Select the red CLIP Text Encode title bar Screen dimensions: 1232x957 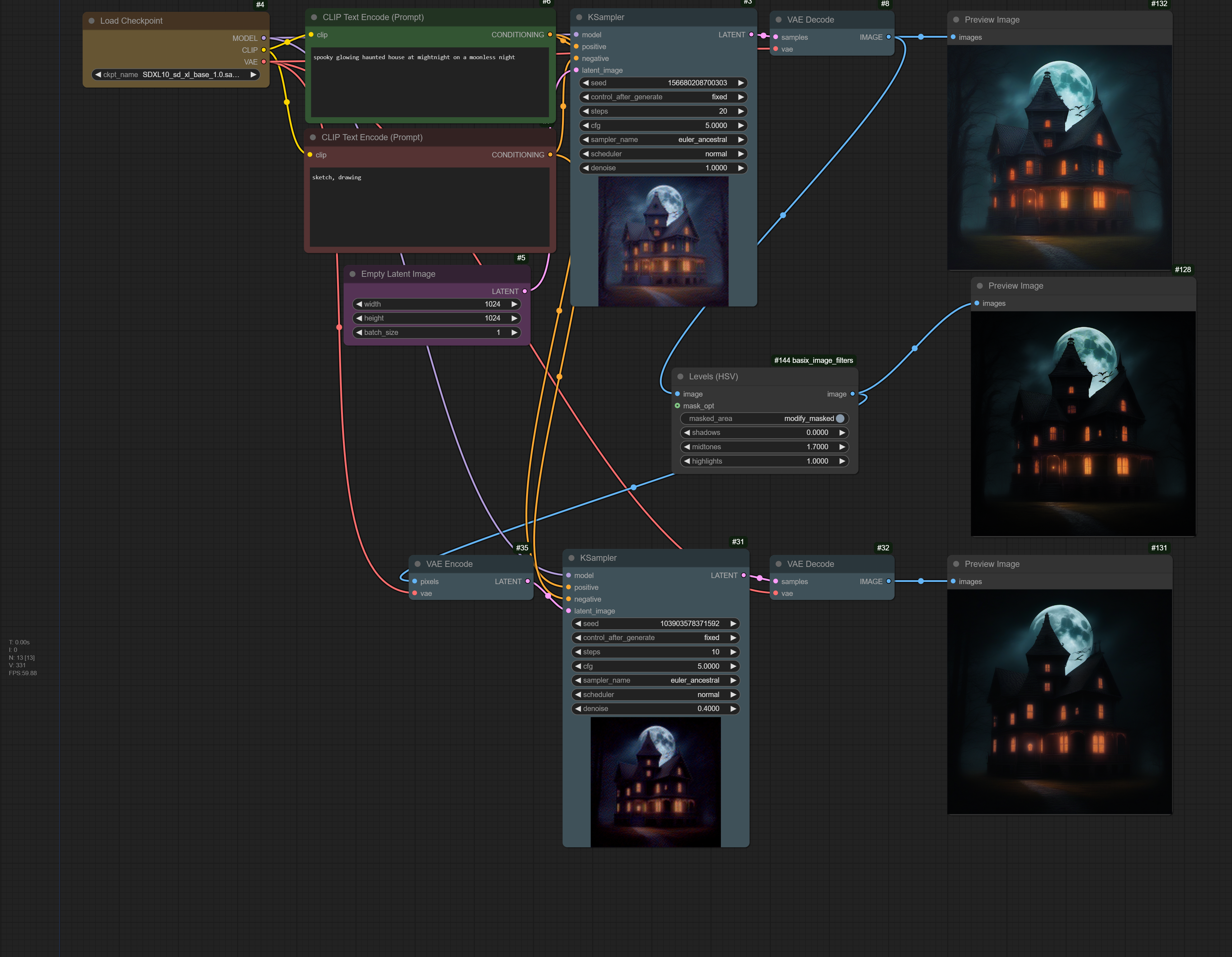pyautogui.click(x=429, y=138)
